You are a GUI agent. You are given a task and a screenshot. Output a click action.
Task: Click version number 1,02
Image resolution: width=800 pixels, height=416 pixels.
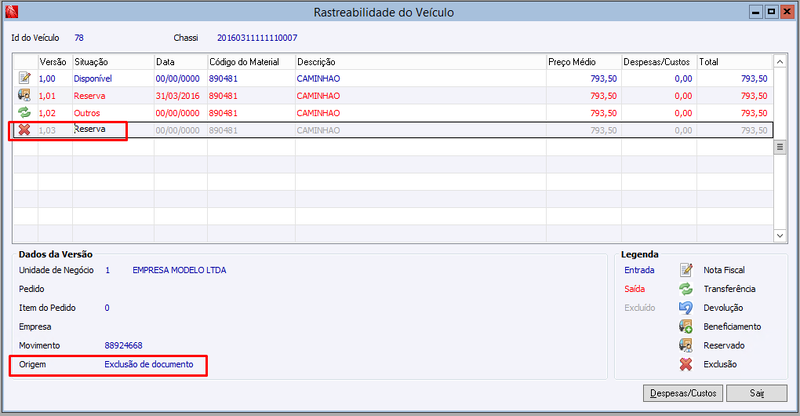tap(47, 113)
